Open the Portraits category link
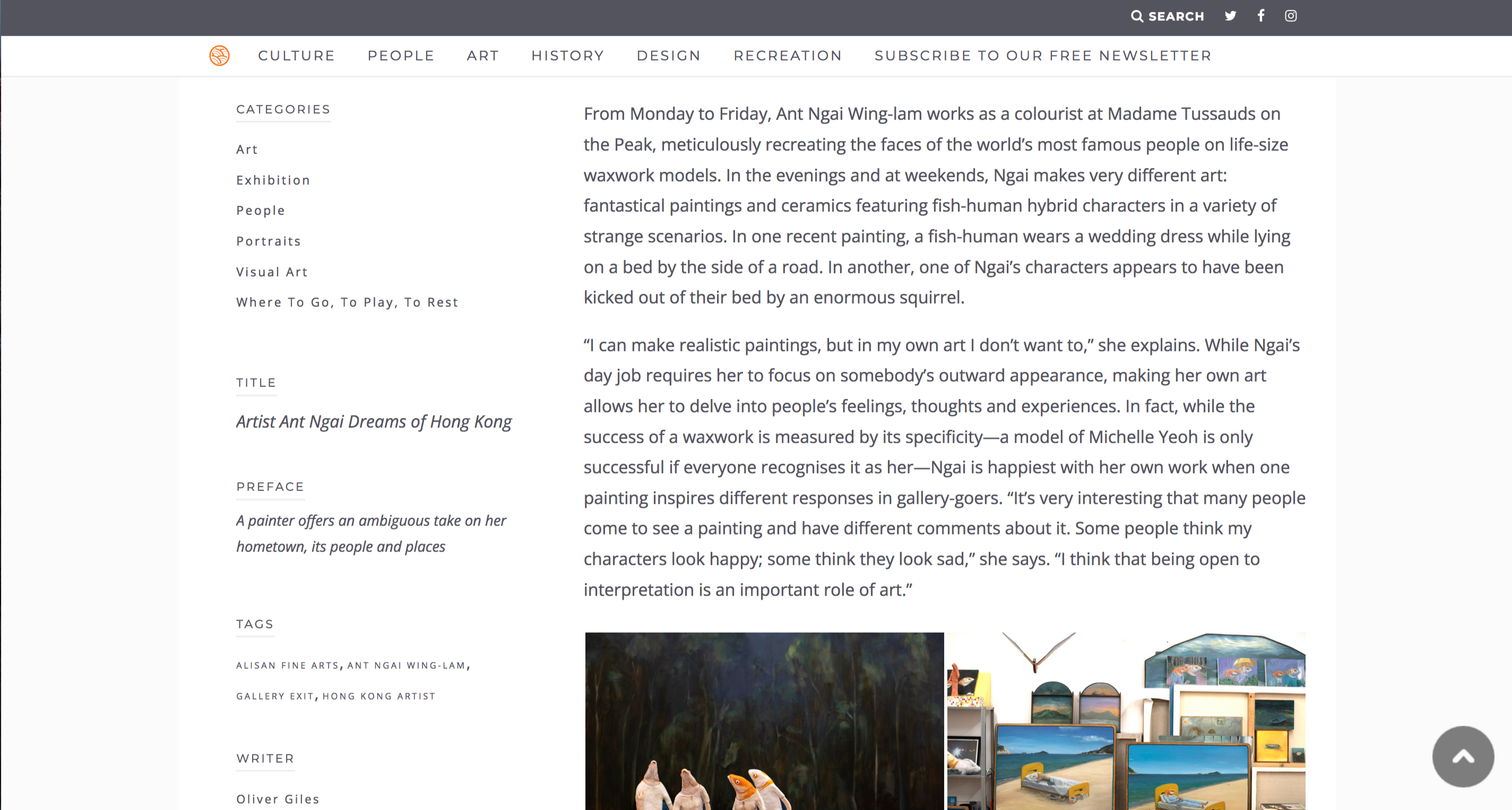The width and height of the screenshot is (1512, 810). (x=268, y=241)
